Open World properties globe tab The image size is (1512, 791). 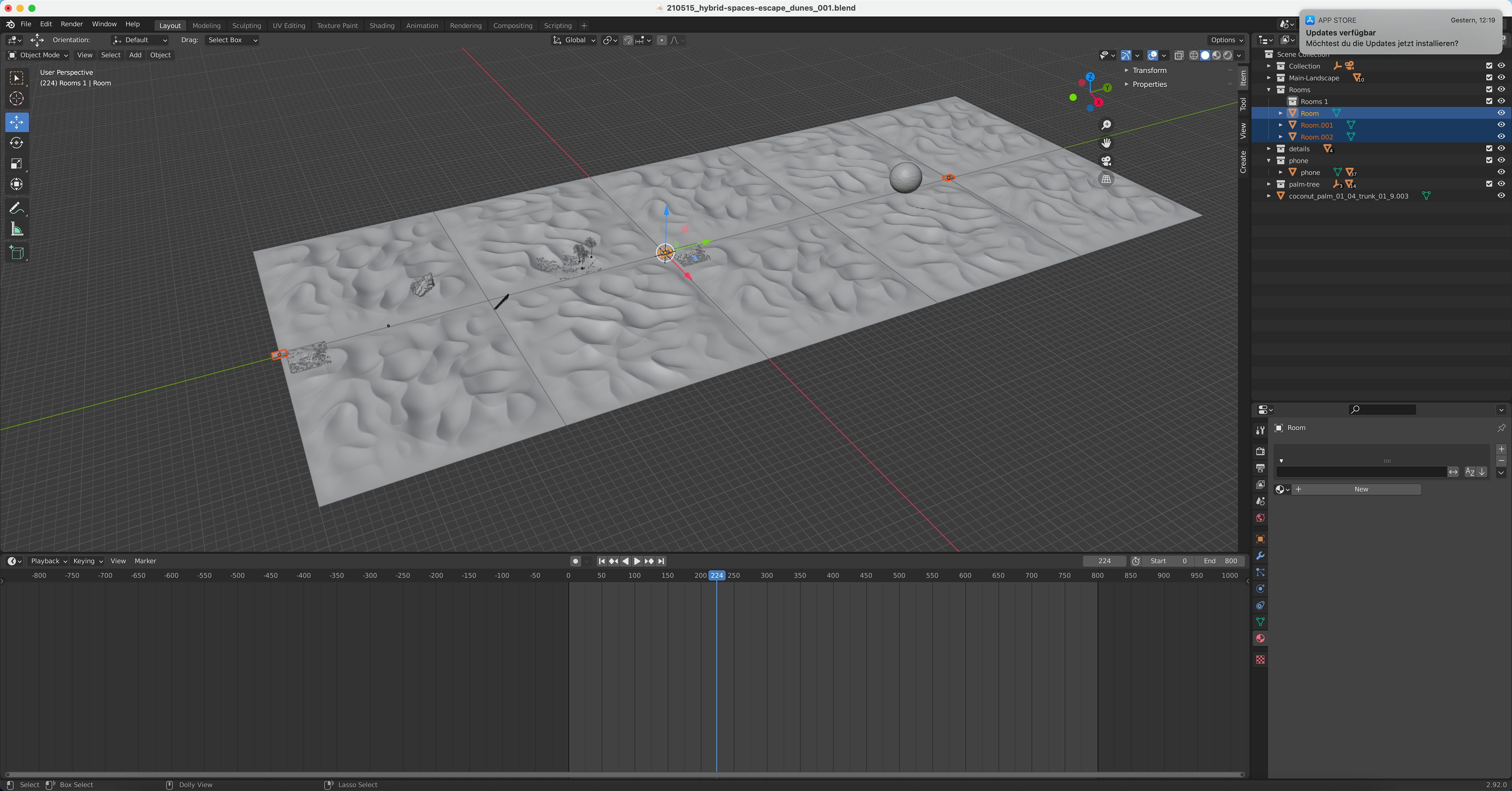1260,517
